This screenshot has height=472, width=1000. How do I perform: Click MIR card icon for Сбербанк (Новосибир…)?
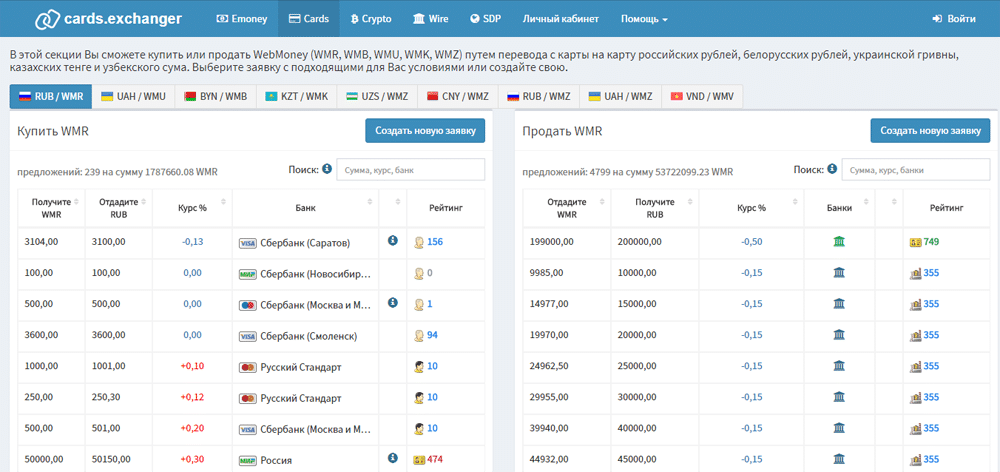click(247, 274)
